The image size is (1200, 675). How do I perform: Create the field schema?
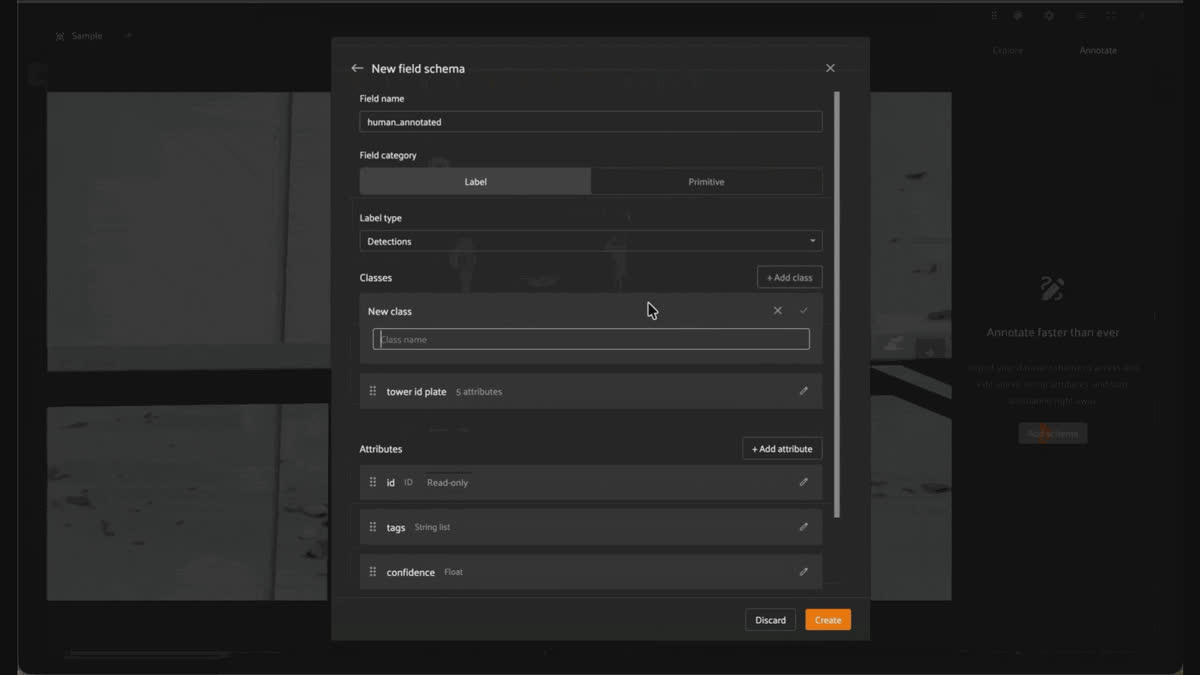point(828,620)
